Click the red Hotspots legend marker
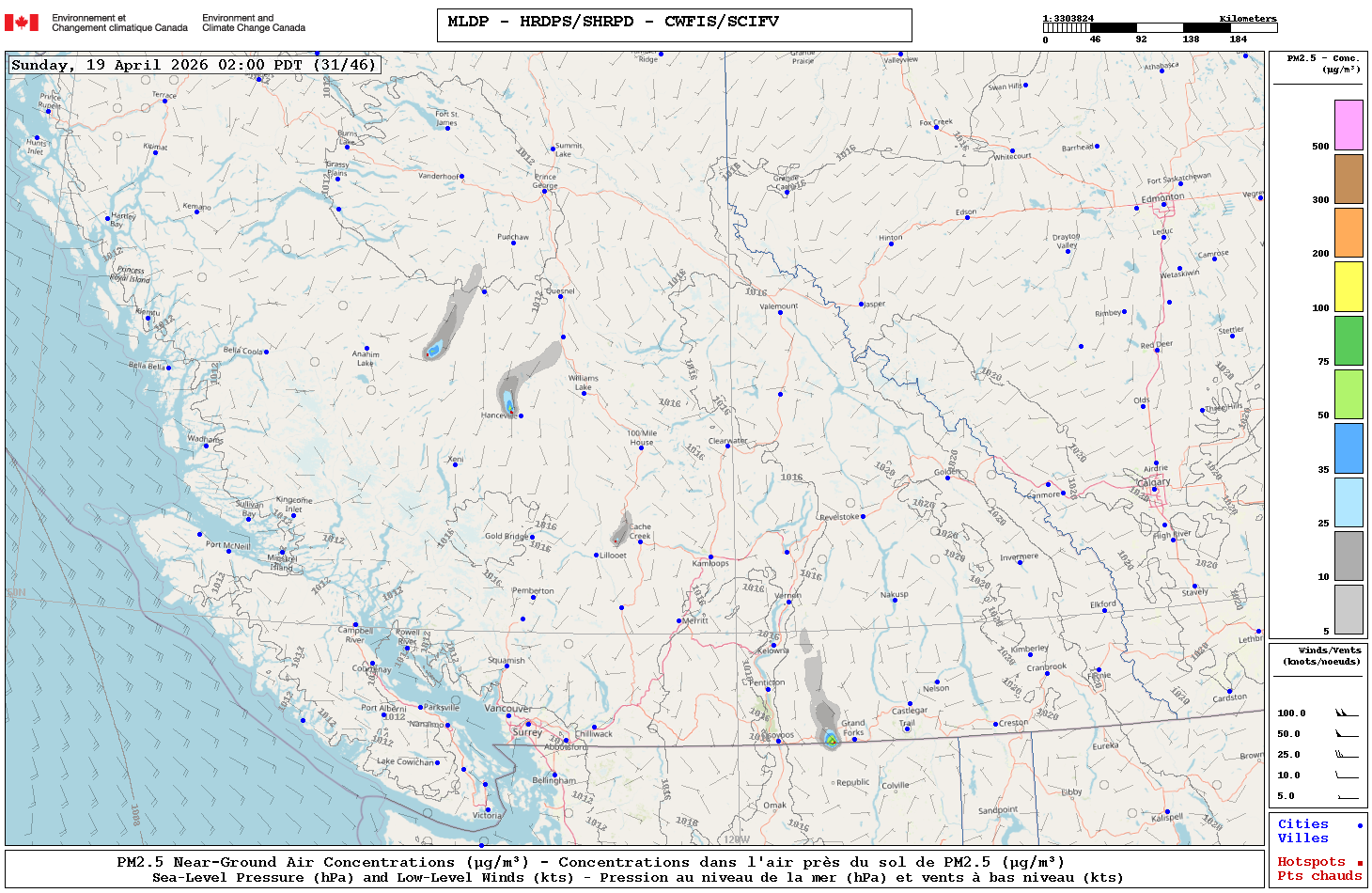This screenshot has width=1372, height=893. [1359, 863]
